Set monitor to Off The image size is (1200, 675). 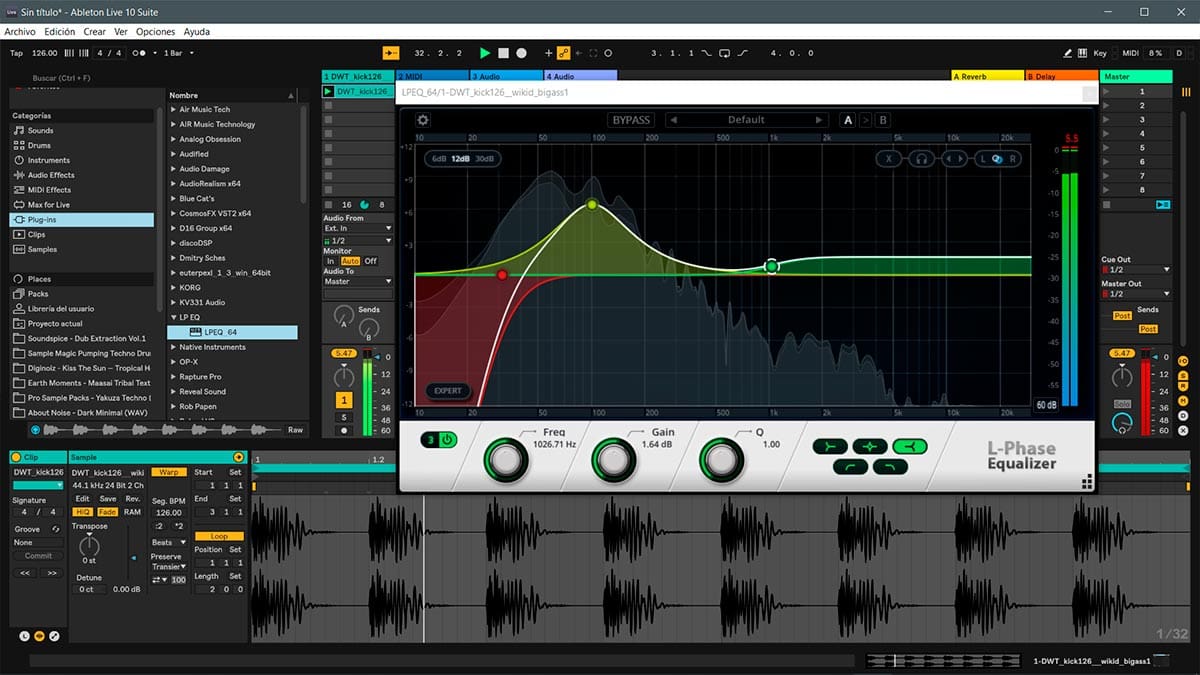371,261
